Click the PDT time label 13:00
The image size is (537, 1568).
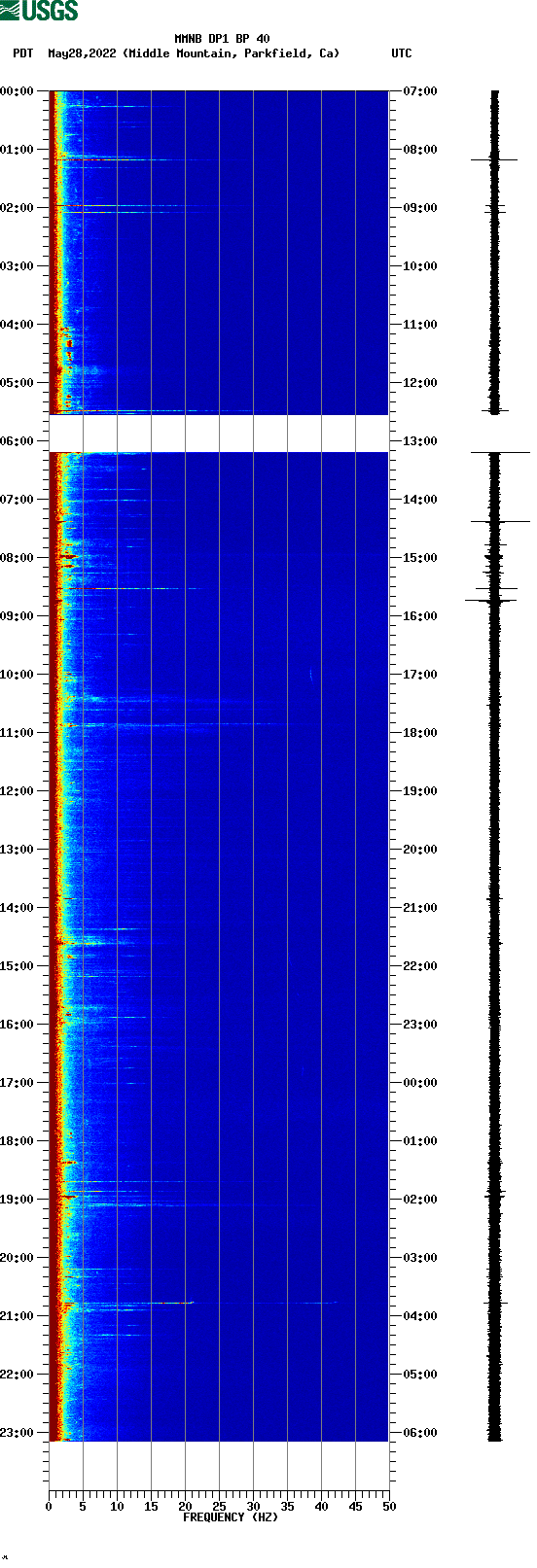pos(17,850)
